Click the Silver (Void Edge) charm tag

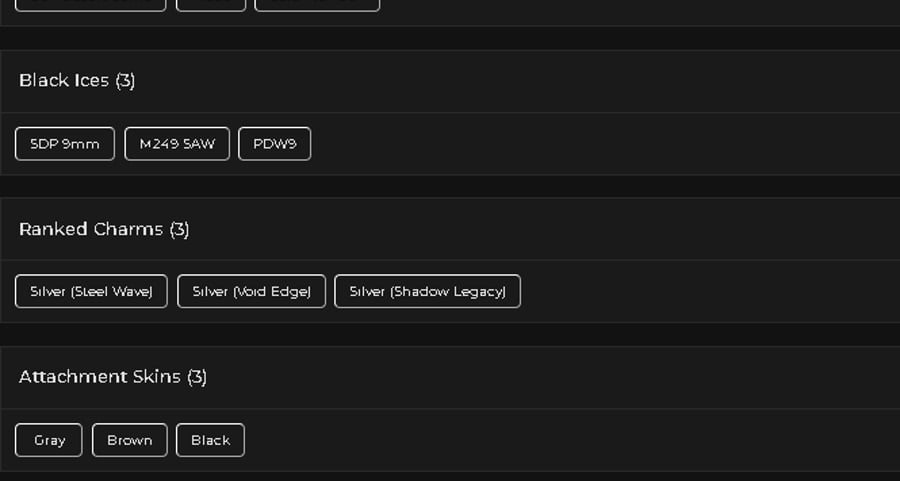251,291
